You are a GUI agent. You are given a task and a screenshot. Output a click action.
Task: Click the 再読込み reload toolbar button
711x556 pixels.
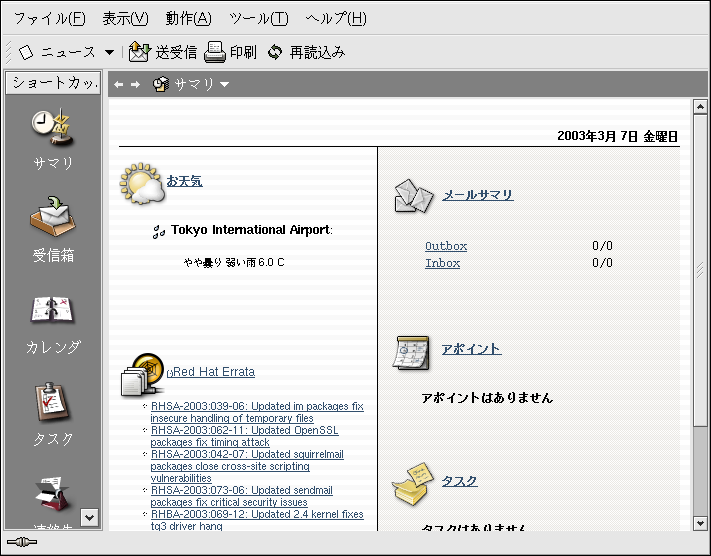click(305, 52)
